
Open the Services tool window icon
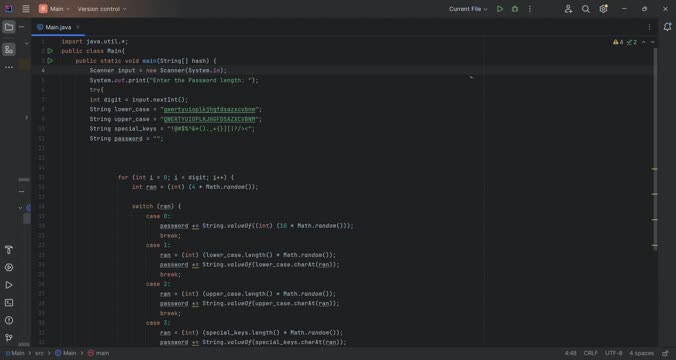pyautogui.click(x=9, y=267)
